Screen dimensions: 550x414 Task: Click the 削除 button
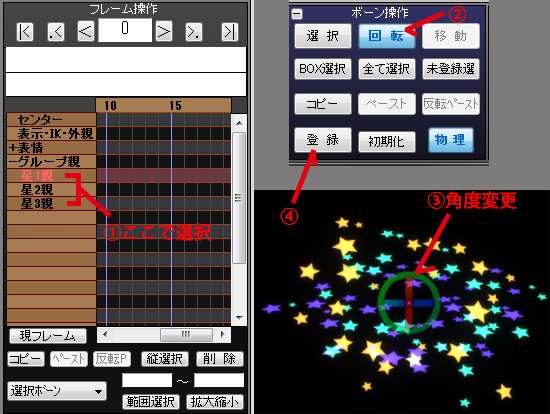click(x=220, y=359)
